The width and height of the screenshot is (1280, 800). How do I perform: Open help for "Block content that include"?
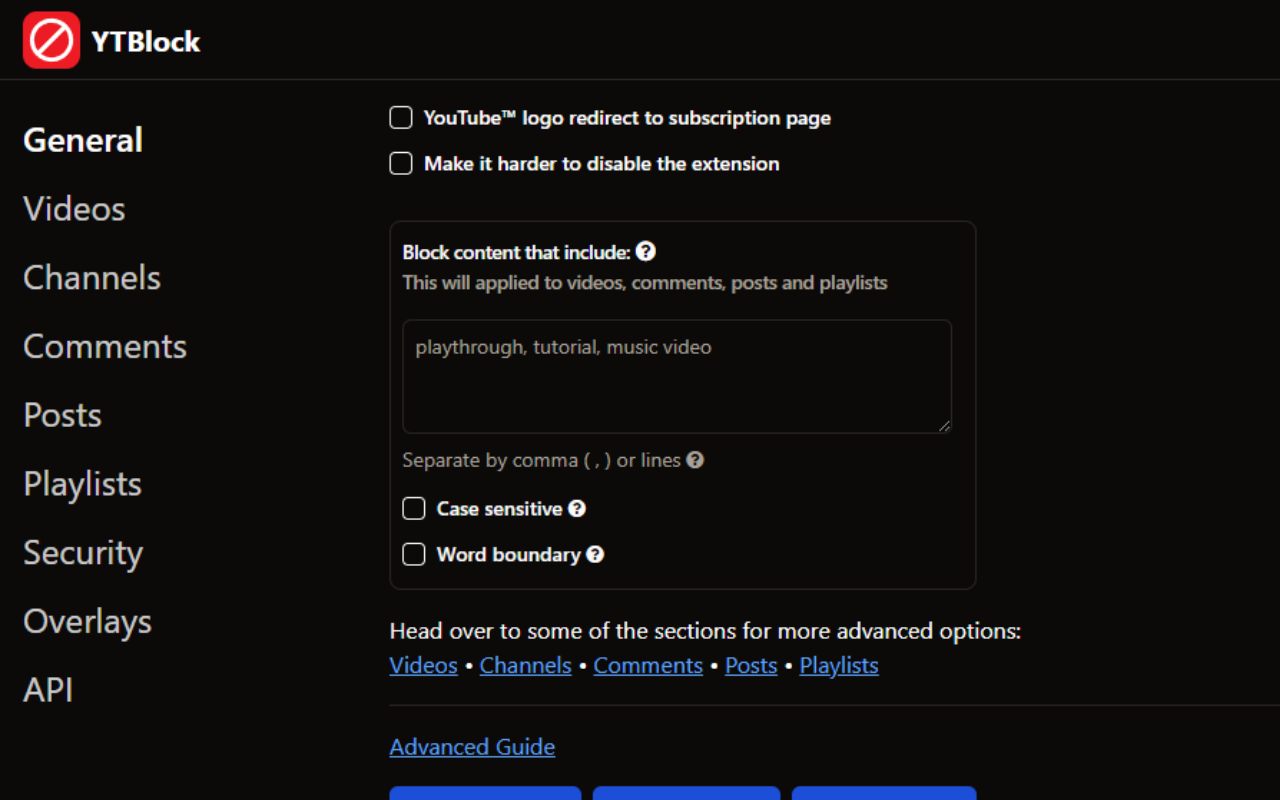click(x=646, y=251)
